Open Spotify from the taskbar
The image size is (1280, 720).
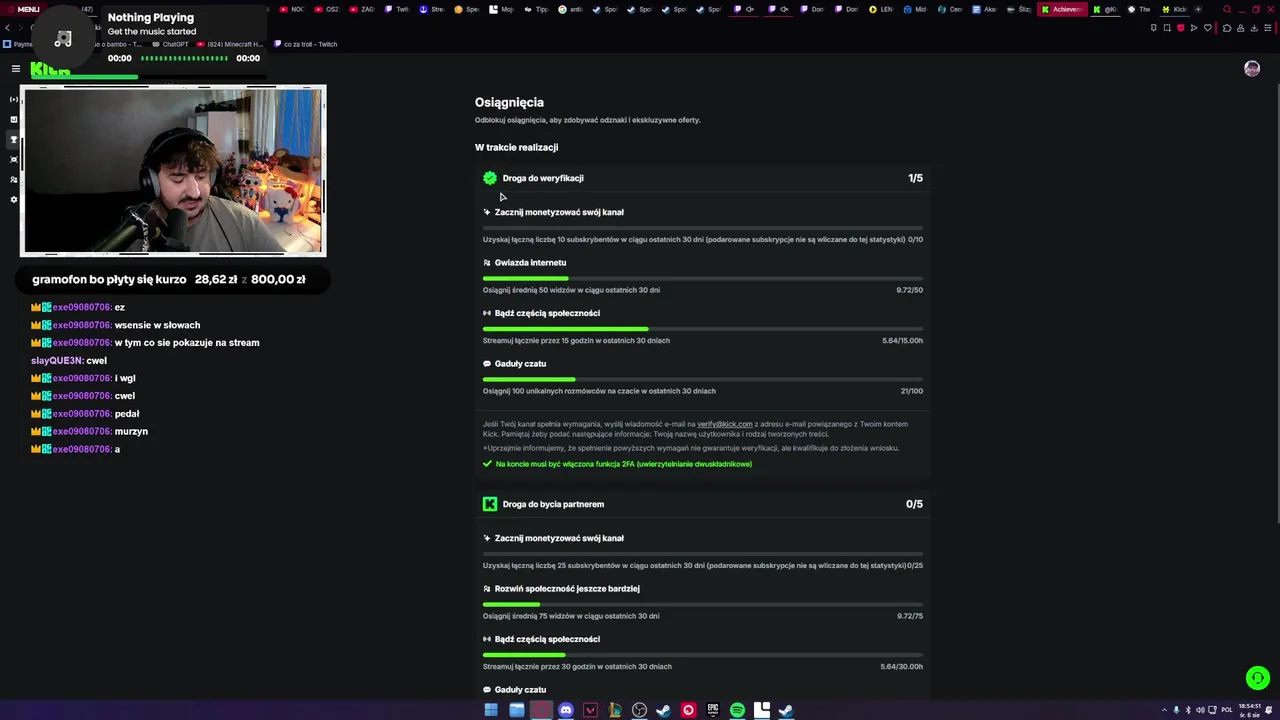[x=737, y=710]
